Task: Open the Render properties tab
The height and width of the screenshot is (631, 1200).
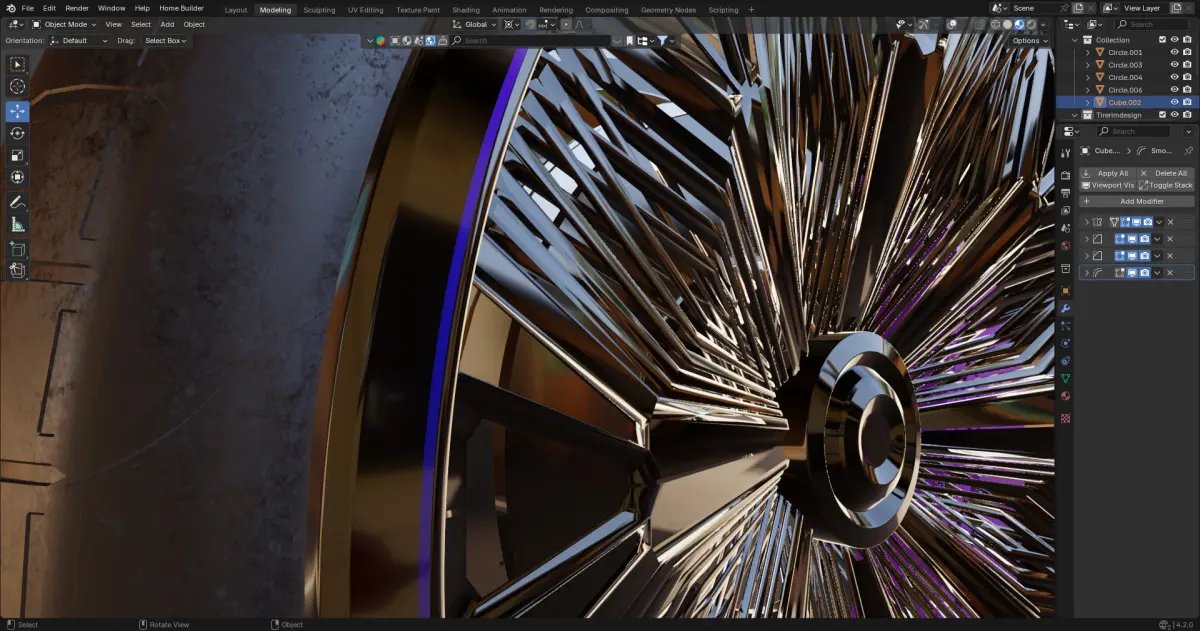Action: coord(1065,175)
